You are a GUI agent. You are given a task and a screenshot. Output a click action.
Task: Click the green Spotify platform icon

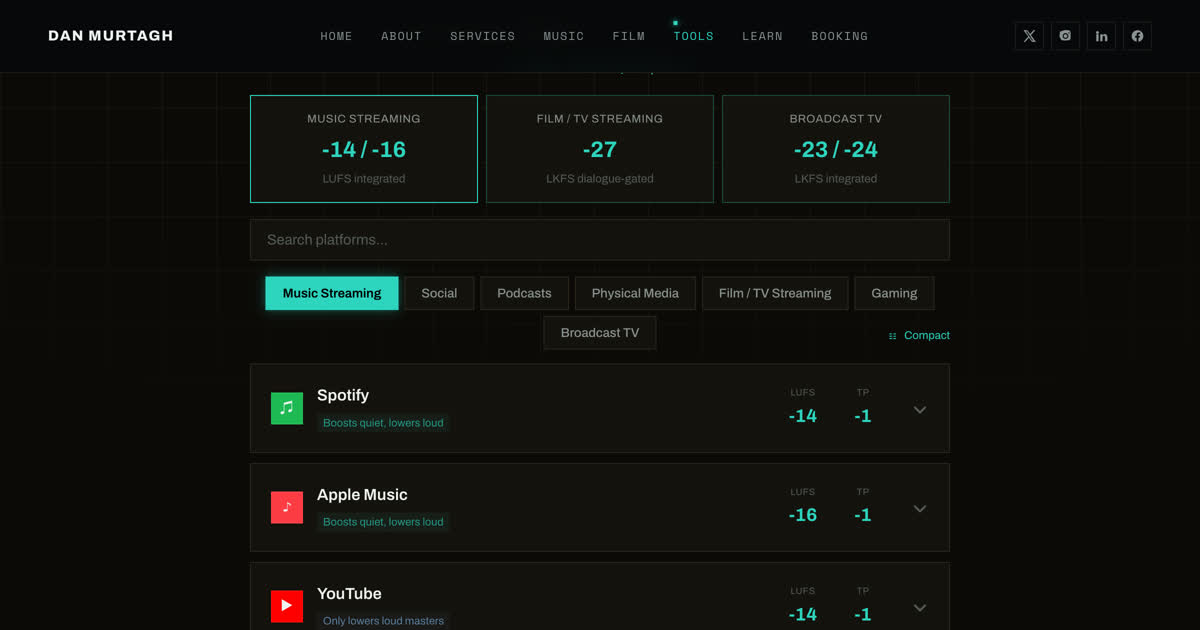tap(287, 408)
